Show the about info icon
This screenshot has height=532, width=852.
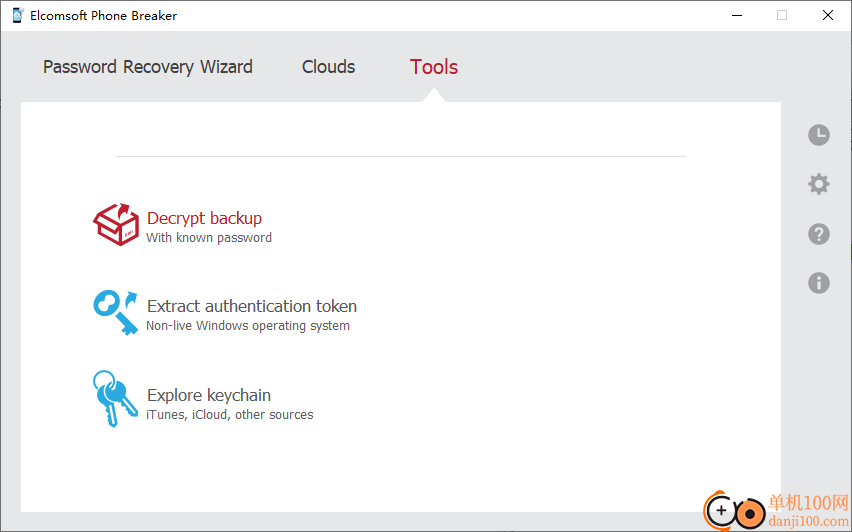[x=818, y=283]
